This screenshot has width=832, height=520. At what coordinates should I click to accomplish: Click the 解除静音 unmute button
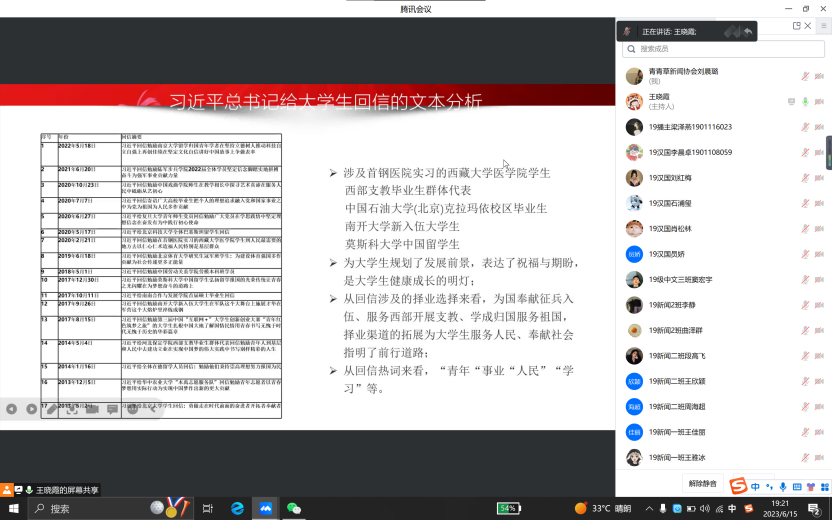(703, 483)
